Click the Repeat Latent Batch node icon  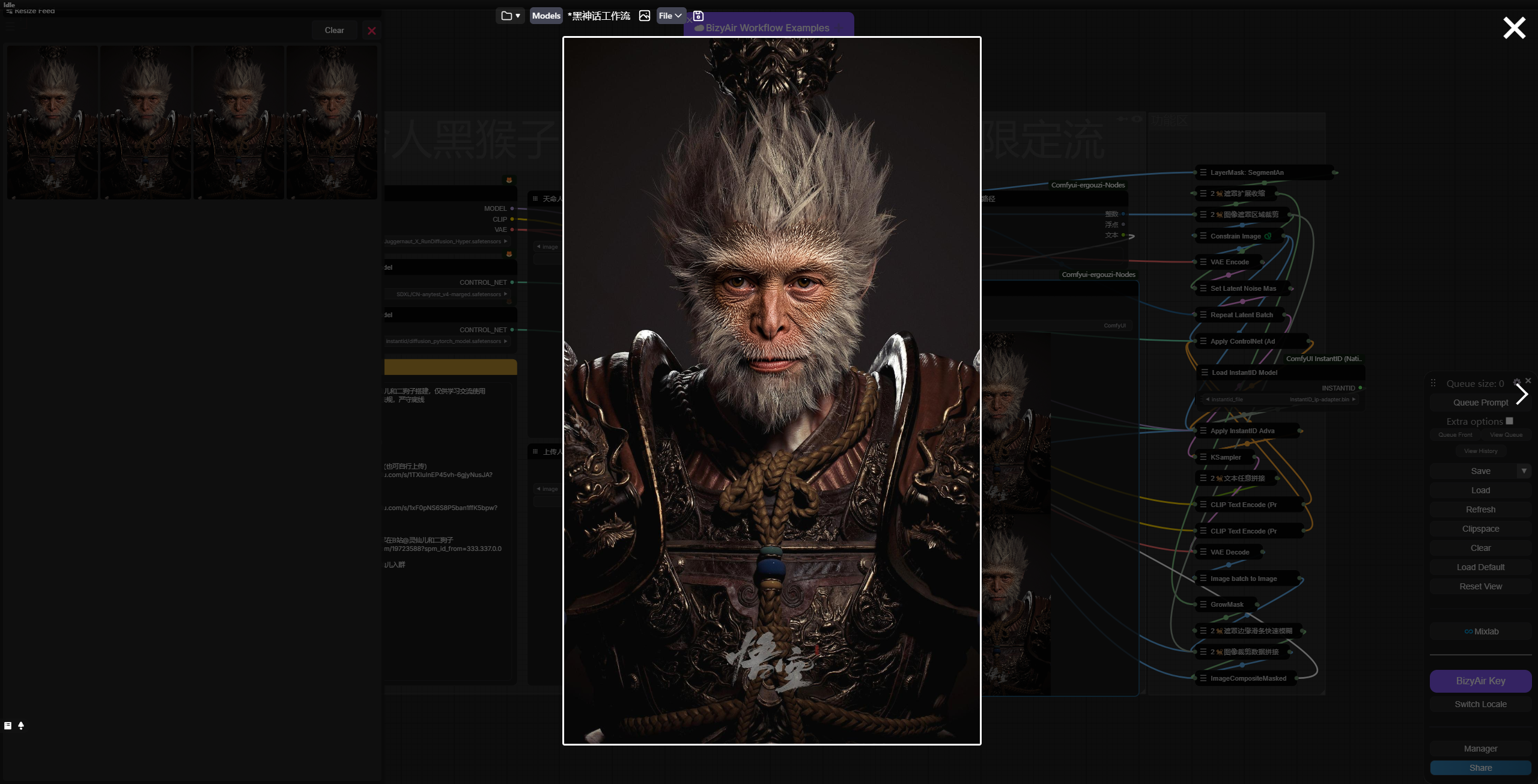(1203, 315)
